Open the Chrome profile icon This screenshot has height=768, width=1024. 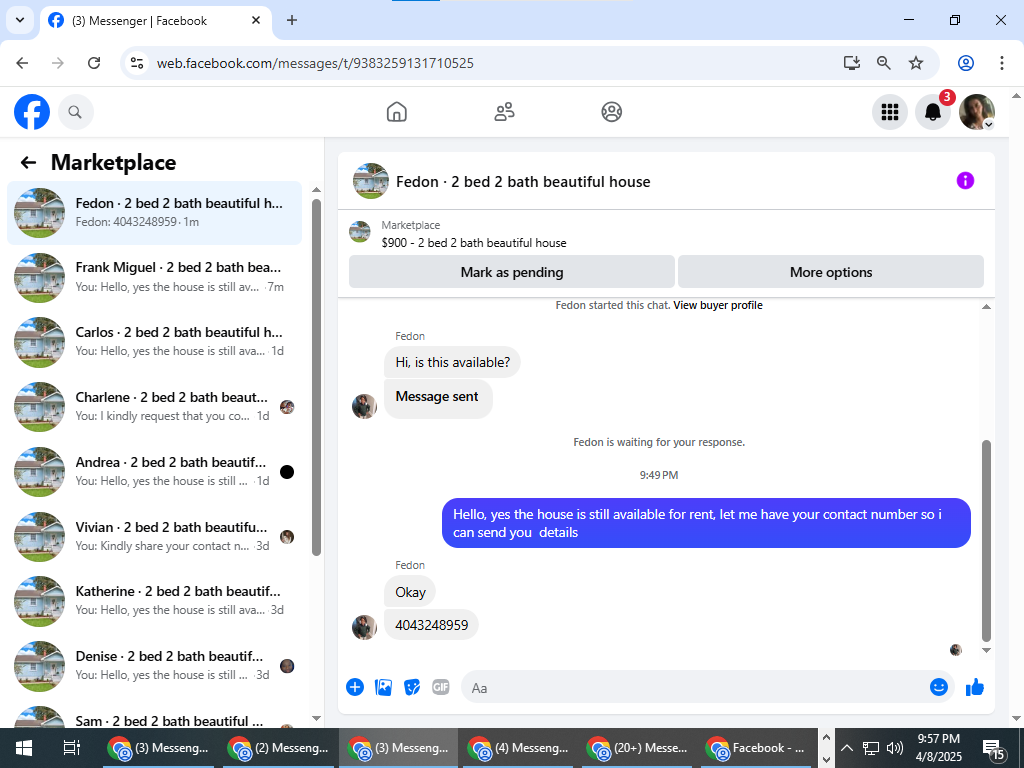pos(966,63)
